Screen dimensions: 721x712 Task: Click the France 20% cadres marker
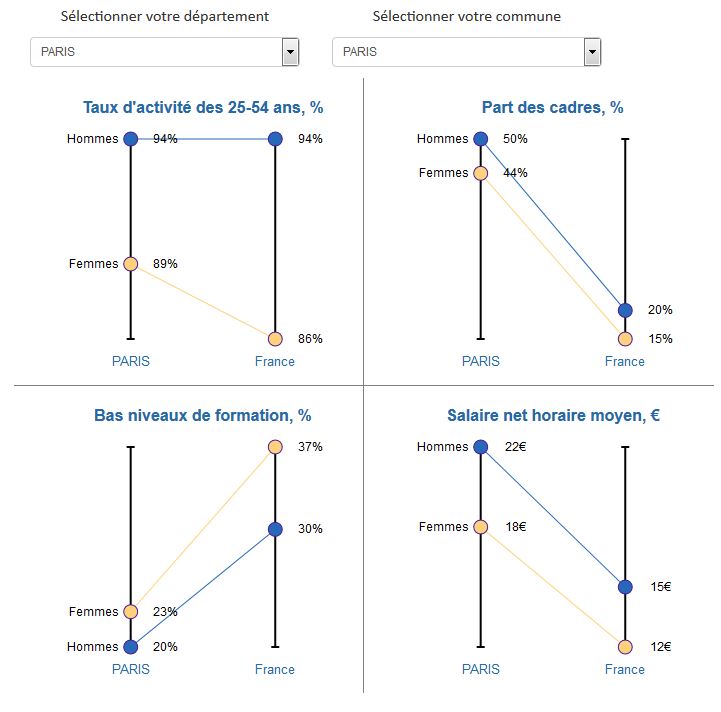click(625, 310)
